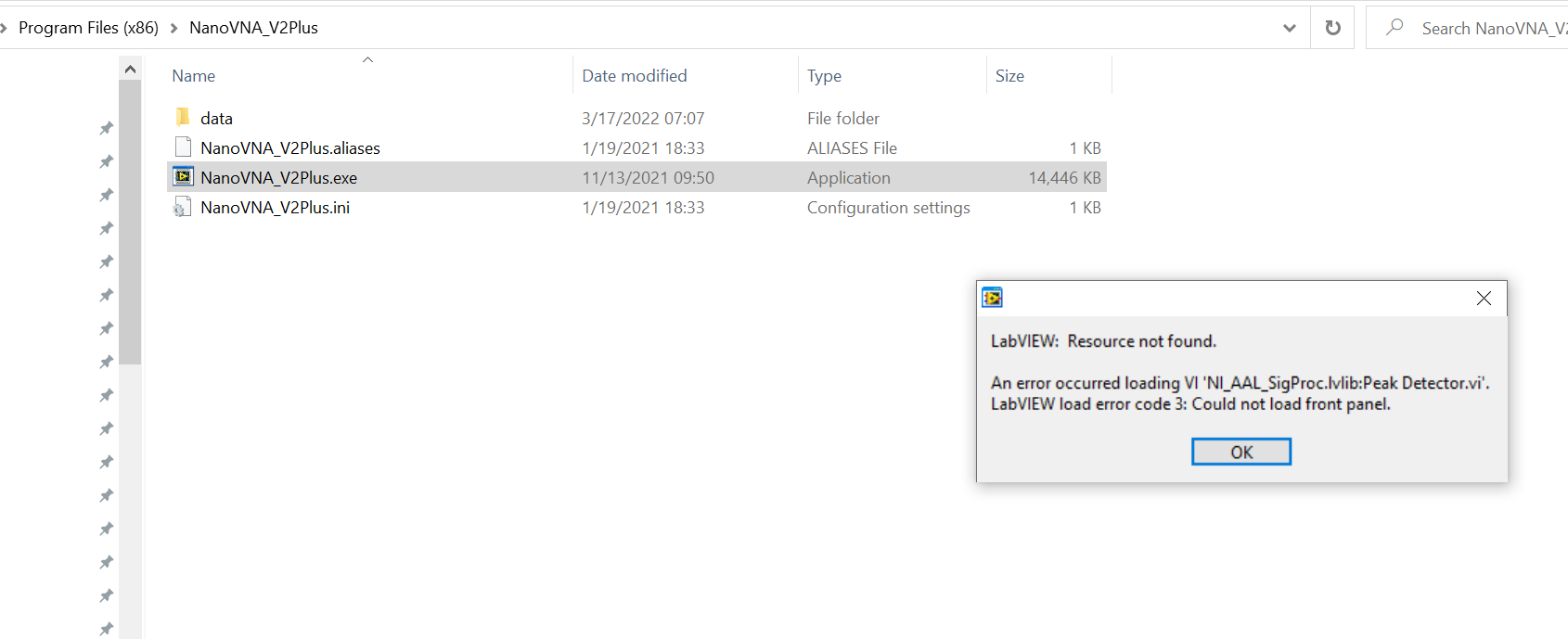The height and width of the screenshot is (639, 1568).
Task: Click the 14,446 KB size cell
Action: 1064,177
